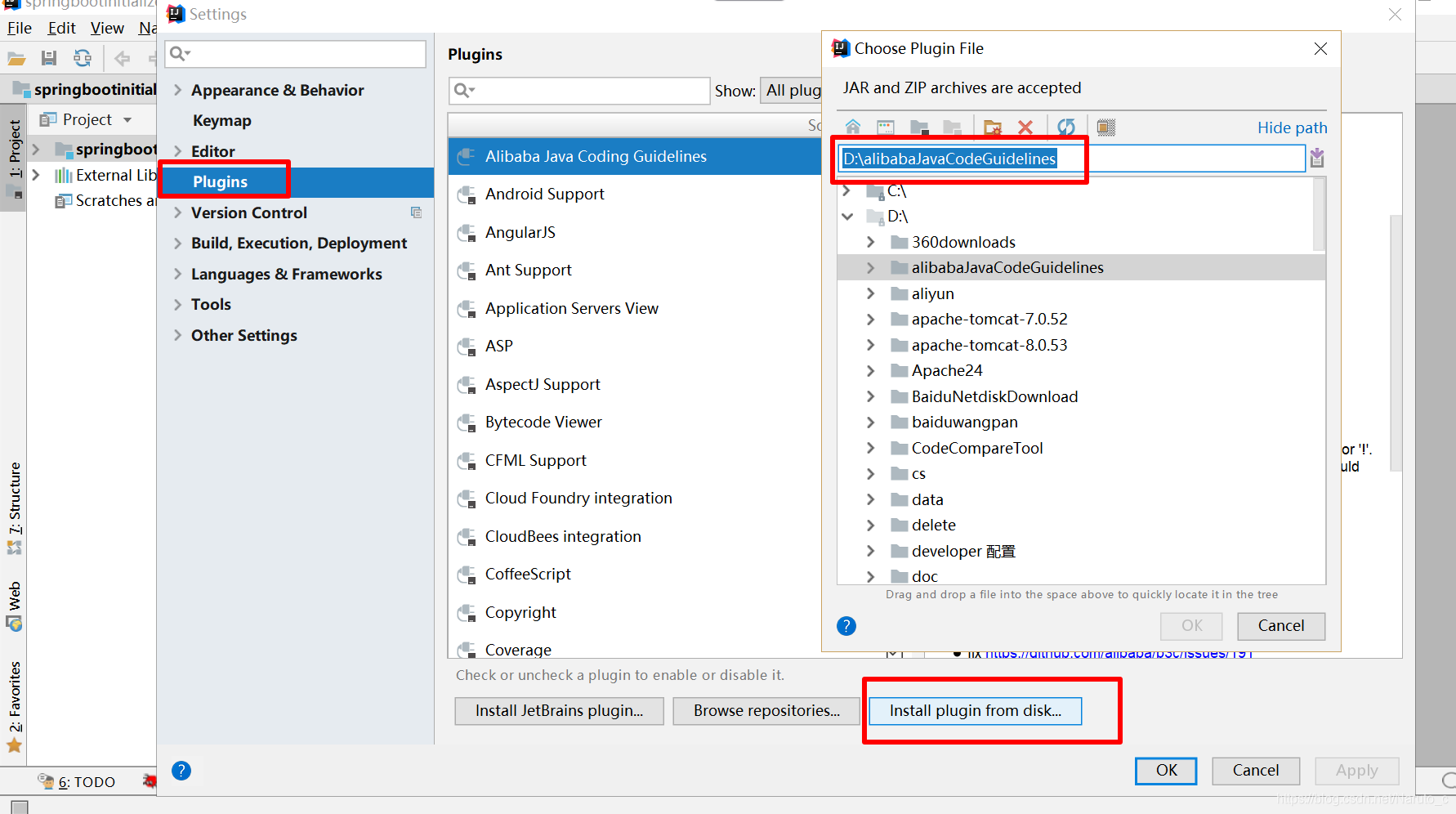Delete selected item red X icon

pyautogui.click(x=1025, y=127)
